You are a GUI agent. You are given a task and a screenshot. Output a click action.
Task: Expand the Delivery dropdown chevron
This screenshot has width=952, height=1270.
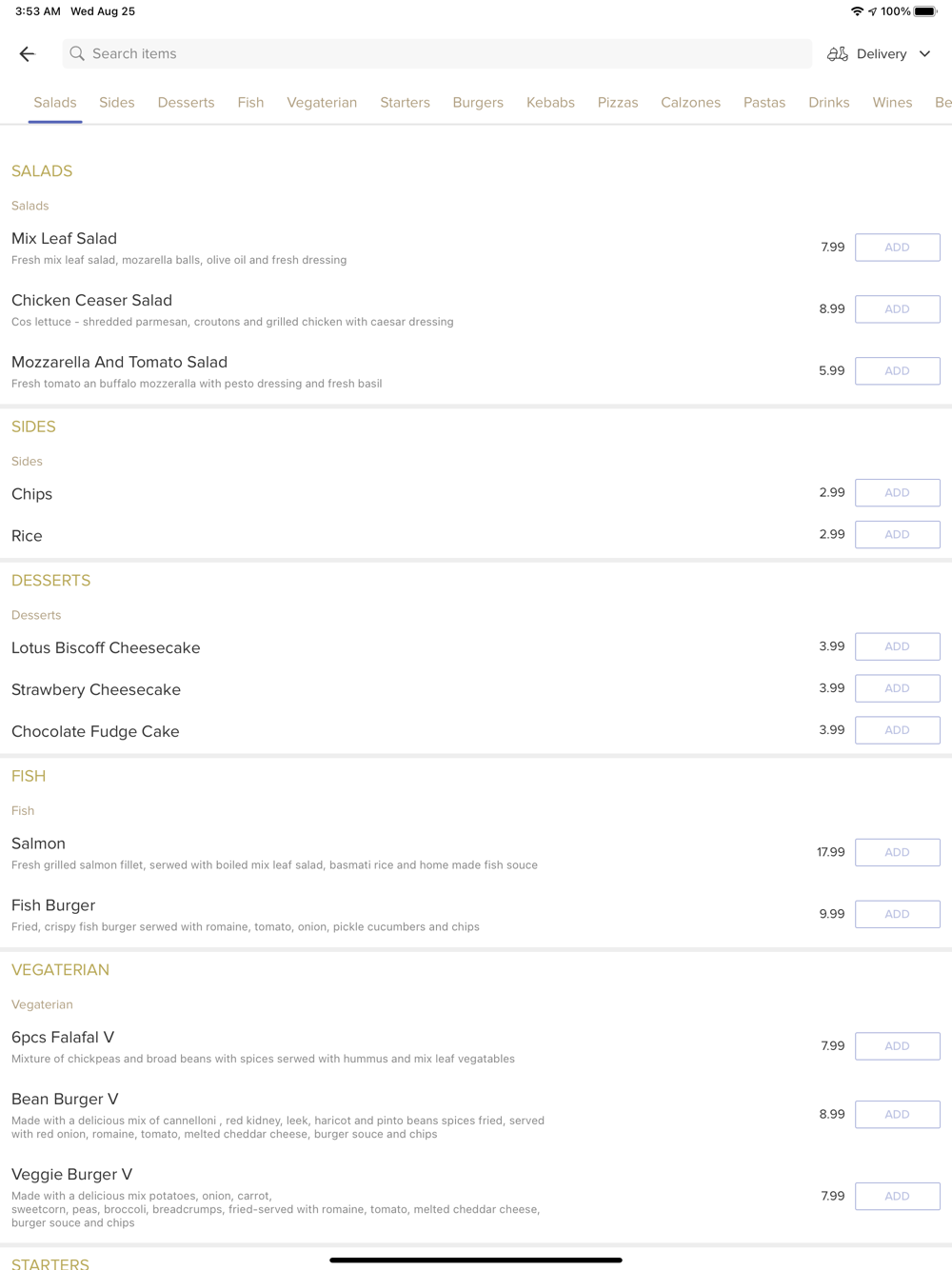coord(924,54)
